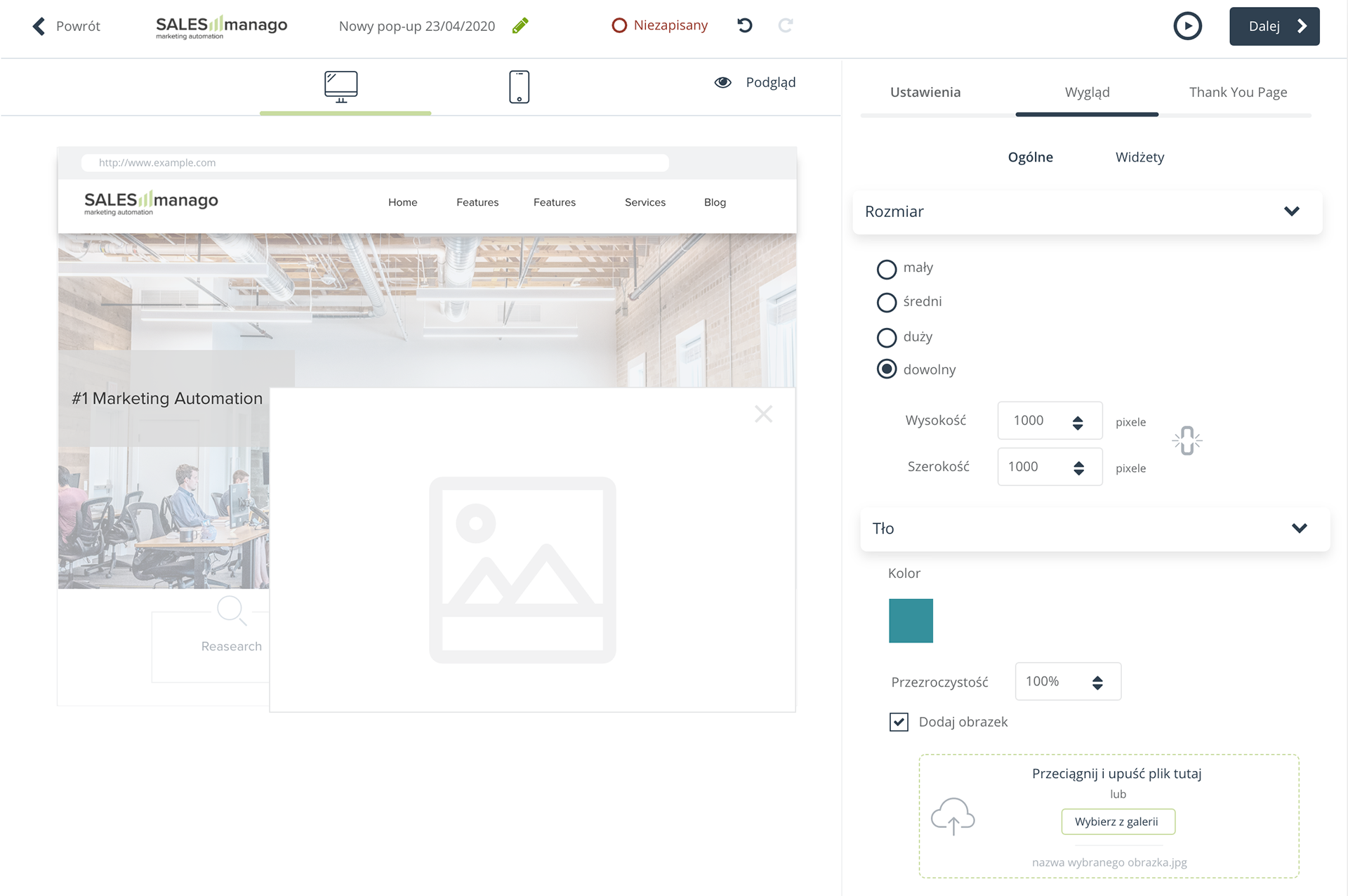Uncheck the Dodaj obrazek checkbox
Image resolution: width=1348 pixels, height=896 pixels.
[899, 722]
